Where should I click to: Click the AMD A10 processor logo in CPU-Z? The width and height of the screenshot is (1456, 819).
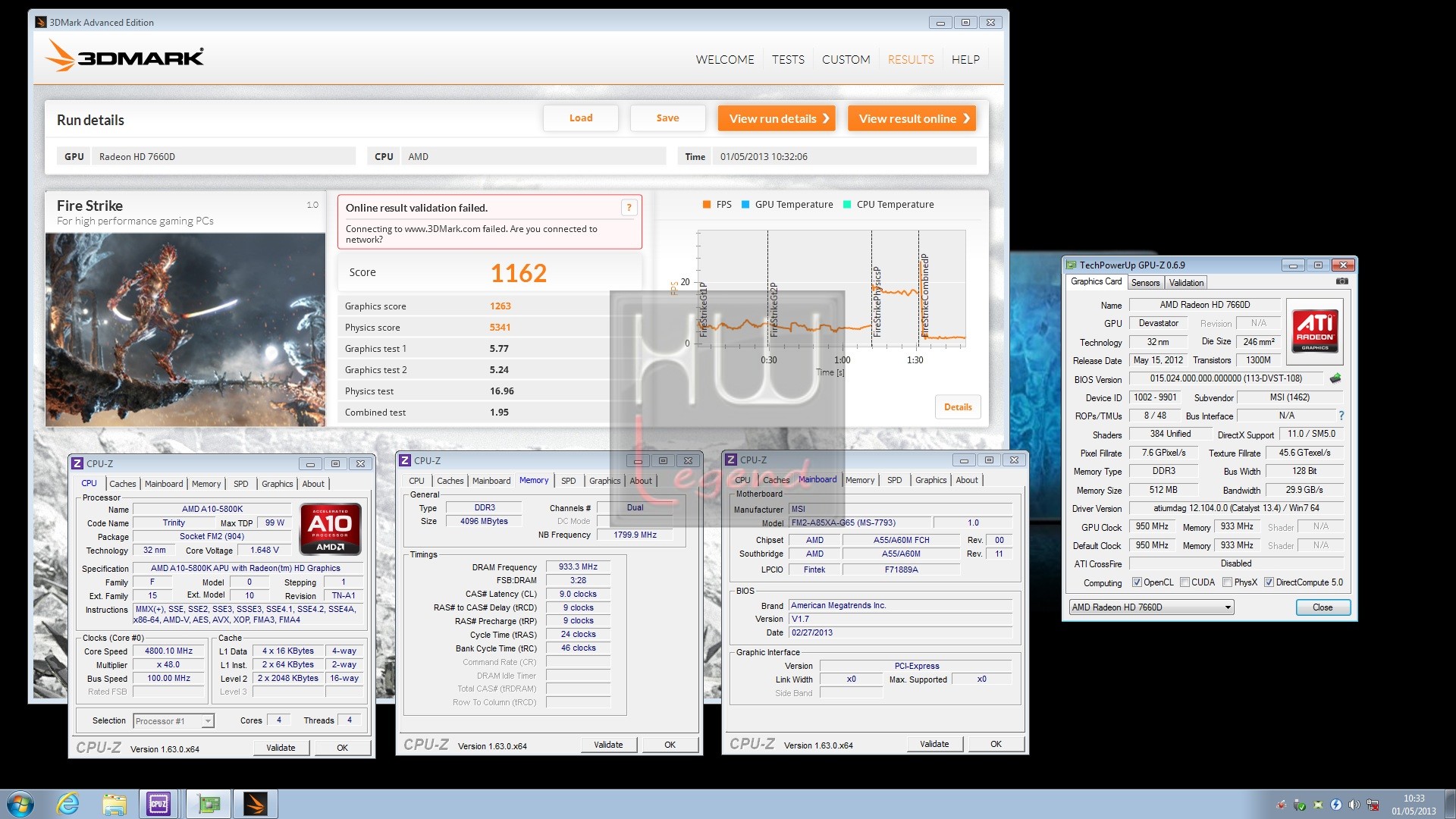[x=331, y=529]
